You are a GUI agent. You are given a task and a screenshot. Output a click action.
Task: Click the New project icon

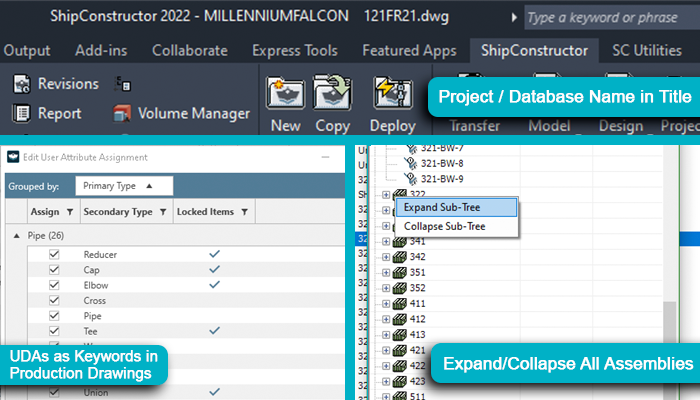point(286,93)
